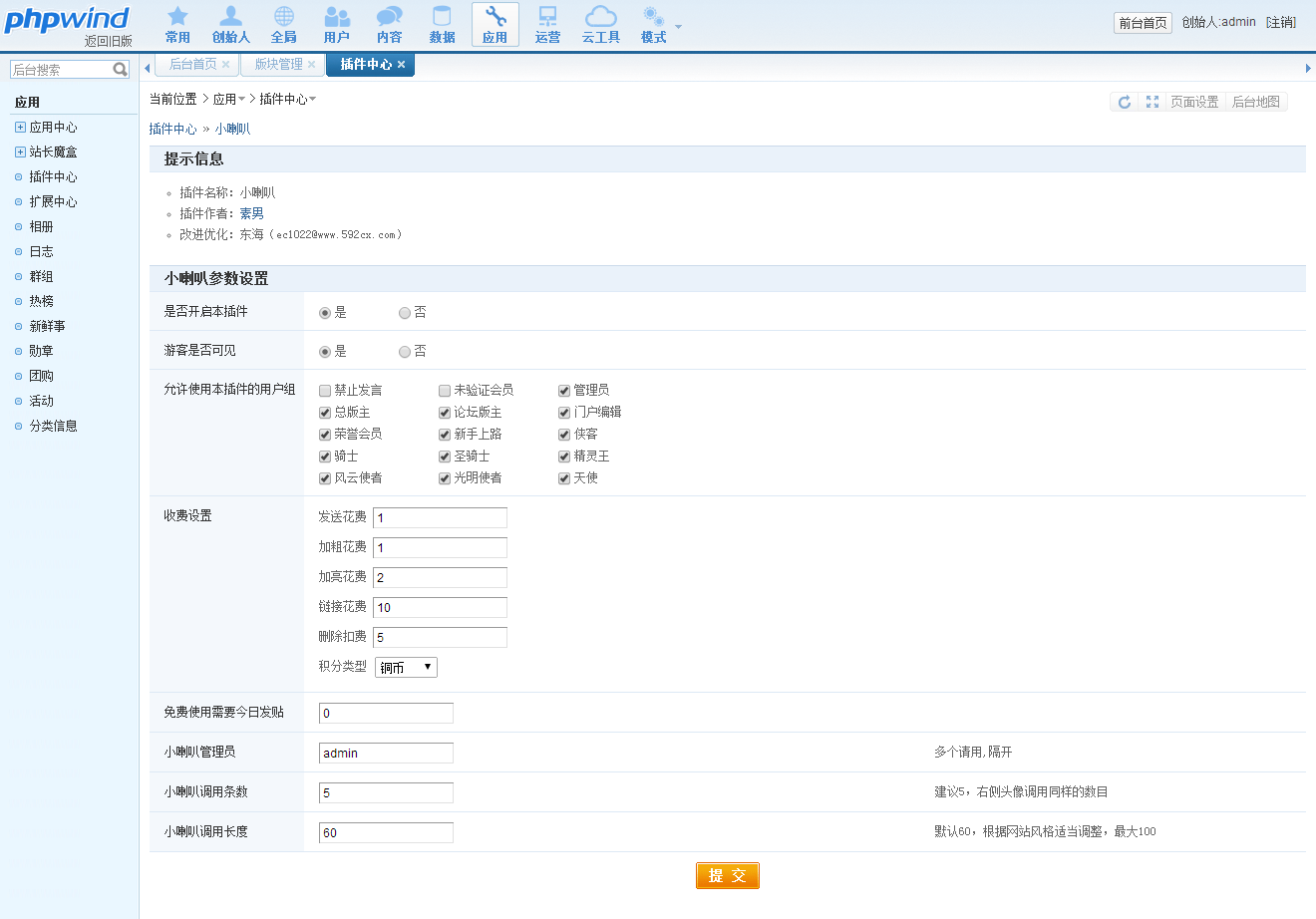
Task: Check the 未验证会员 user group
Action: (445, 391)
